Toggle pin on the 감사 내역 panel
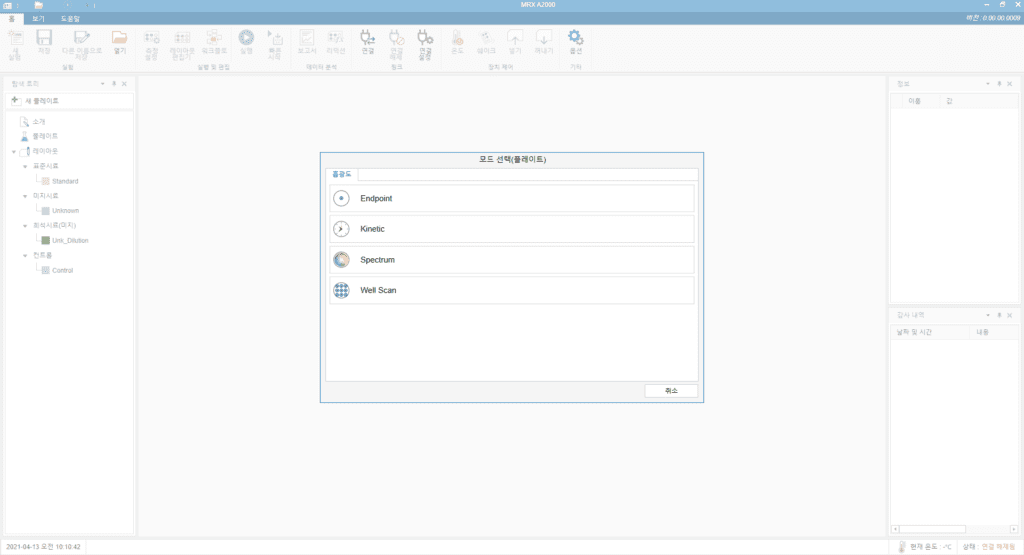 [999, 315]
